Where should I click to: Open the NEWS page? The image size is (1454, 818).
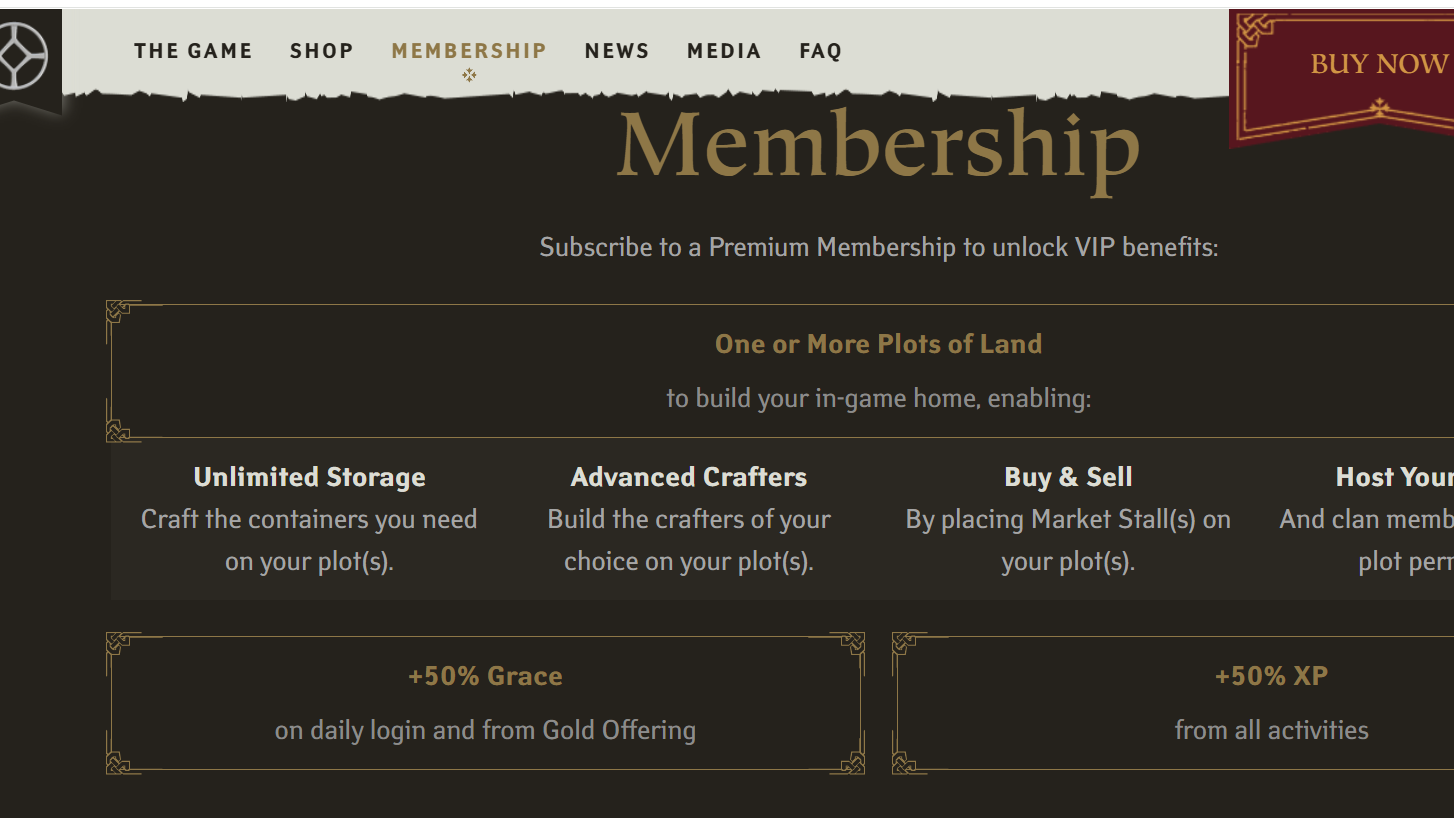coord(617,50)
